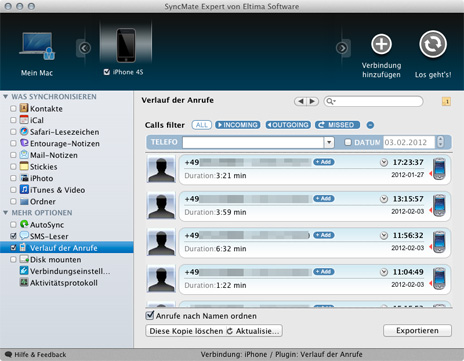
Task: Open the TELEFO number dropdown arrow
Action: [329, 142]
